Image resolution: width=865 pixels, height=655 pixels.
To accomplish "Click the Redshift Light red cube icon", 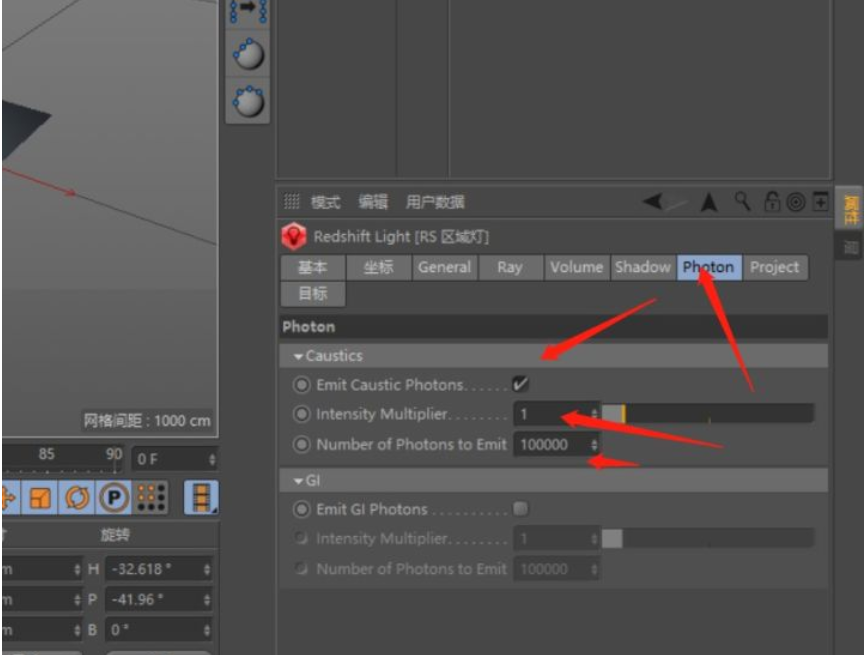I will [294, 237].
